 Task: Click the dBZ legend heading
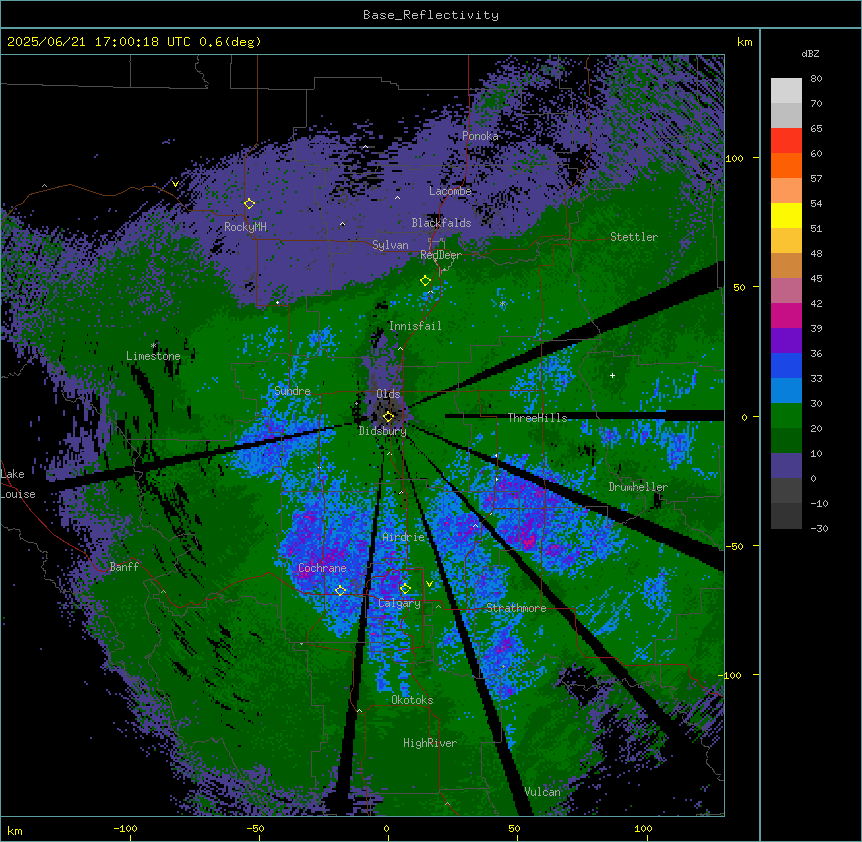pos(810,54)
